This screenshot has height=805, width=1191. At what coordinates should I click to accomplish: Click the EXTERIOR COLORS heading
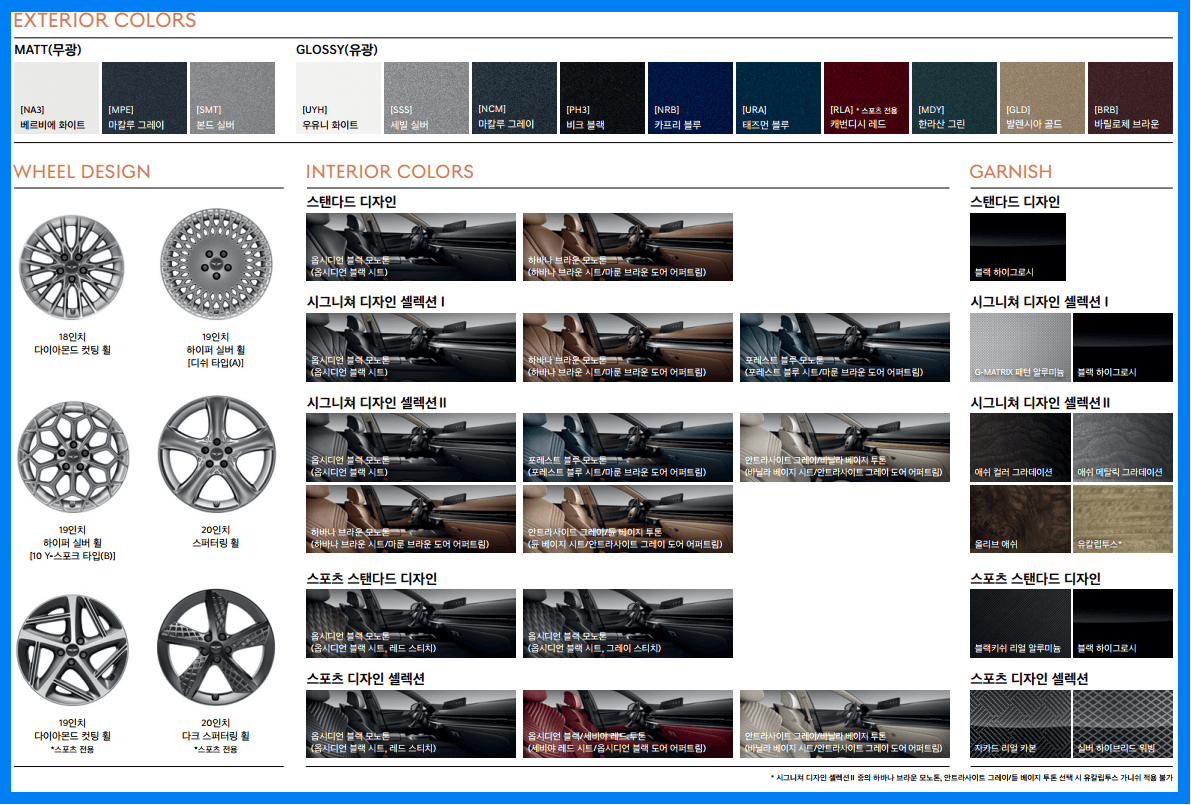(105, 21)
